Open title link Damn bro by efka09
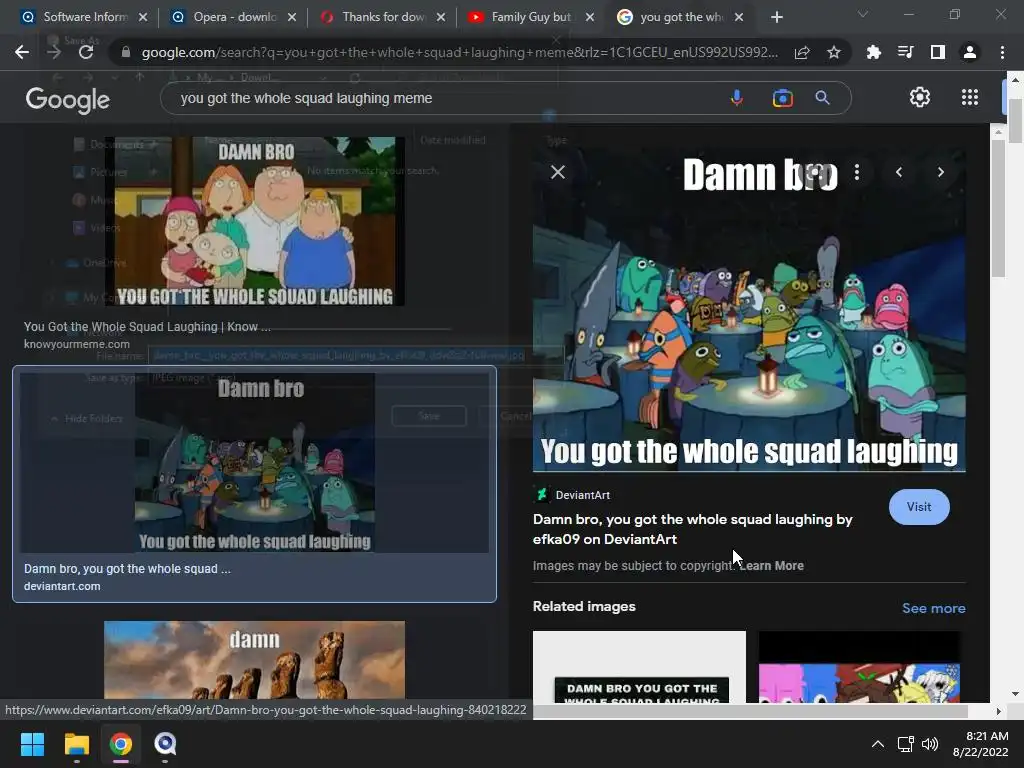 tap(693, 529)
